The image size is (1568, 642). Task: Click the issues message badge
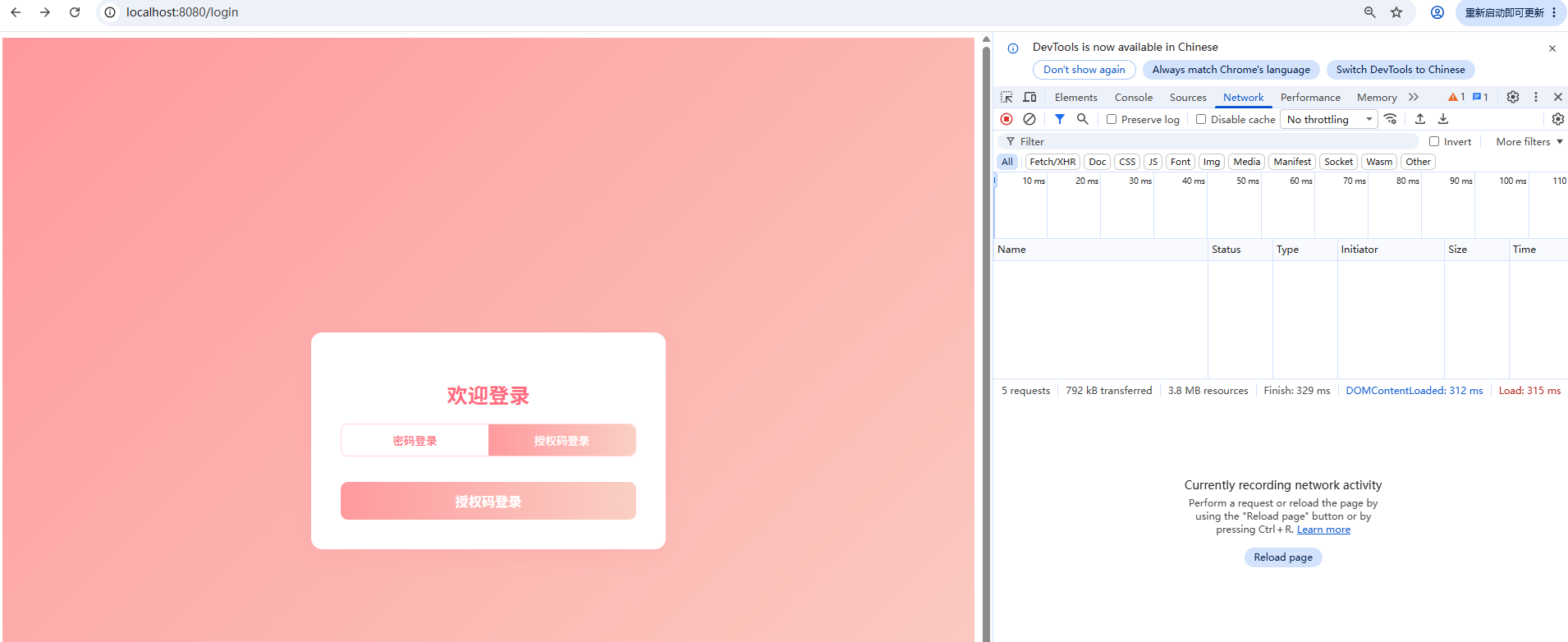coord(1480,97)
